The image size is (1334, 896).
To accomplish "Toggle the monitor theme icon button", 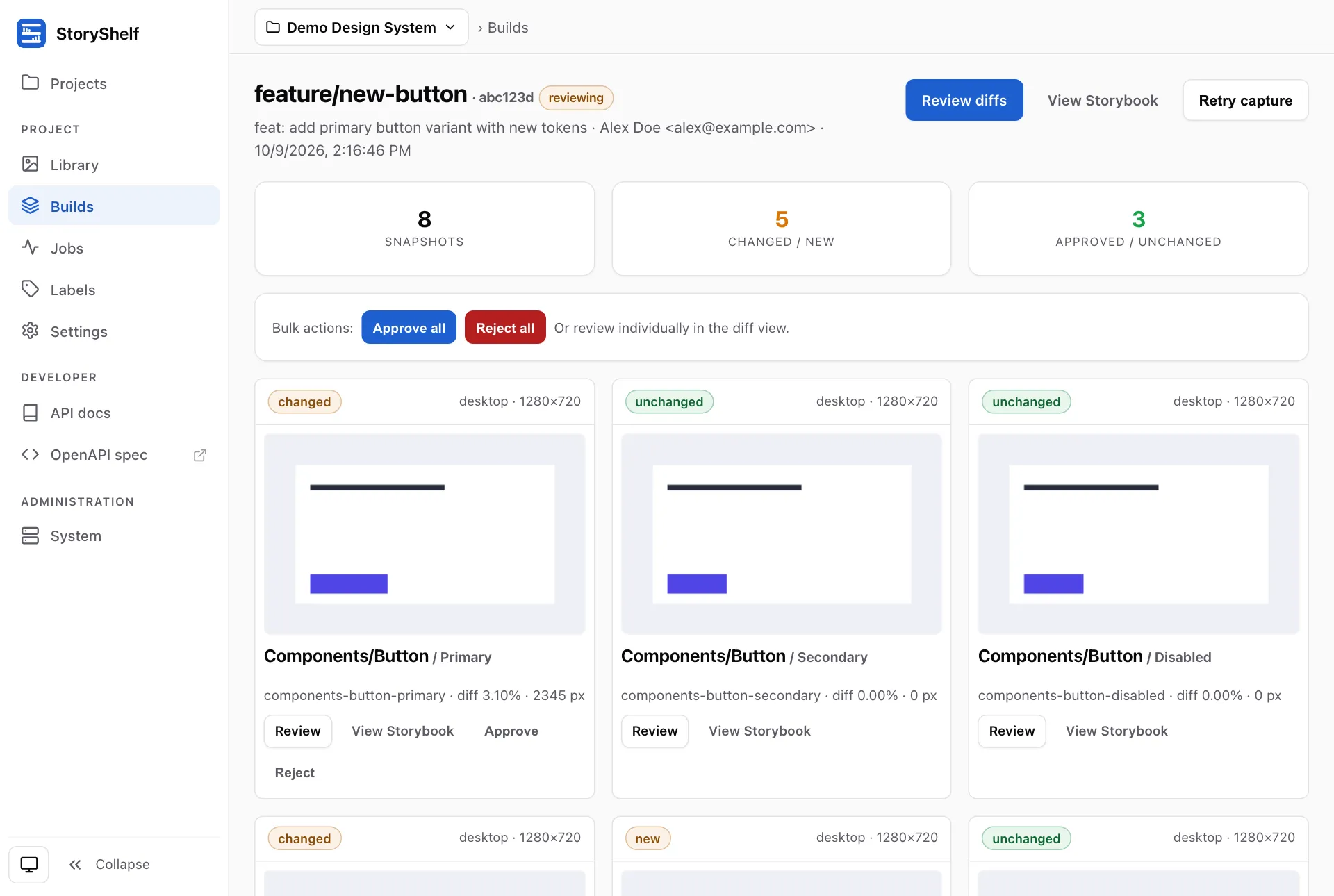I will click(28, 865).
